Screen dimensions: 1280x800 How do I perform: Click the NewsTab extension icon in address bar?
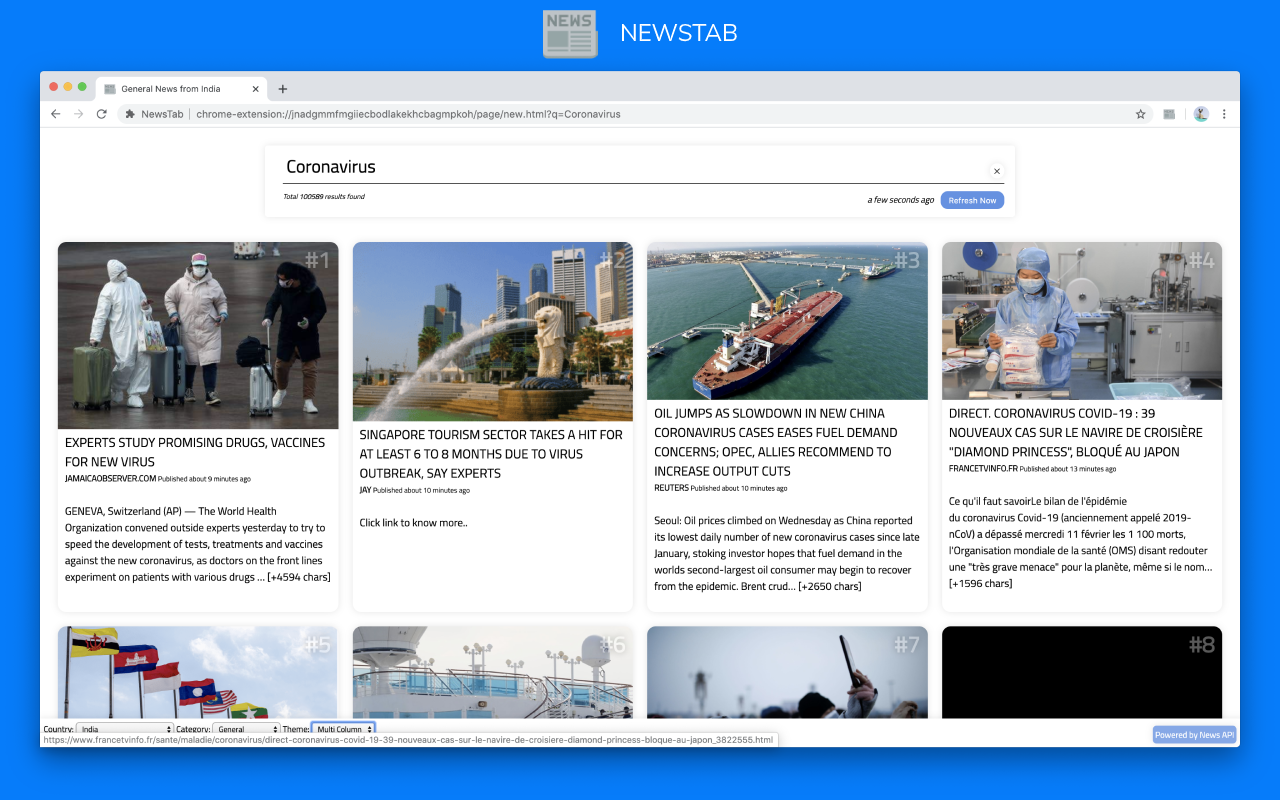pyautogui.click(x=129, y=114)
